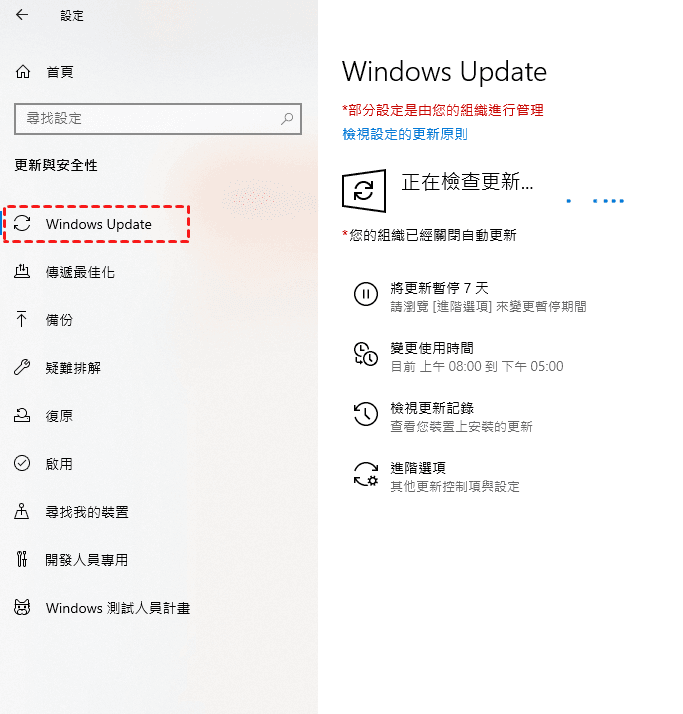Click the back arrow icon
Screen dimensions: 683x714
(x=22, y=15)
